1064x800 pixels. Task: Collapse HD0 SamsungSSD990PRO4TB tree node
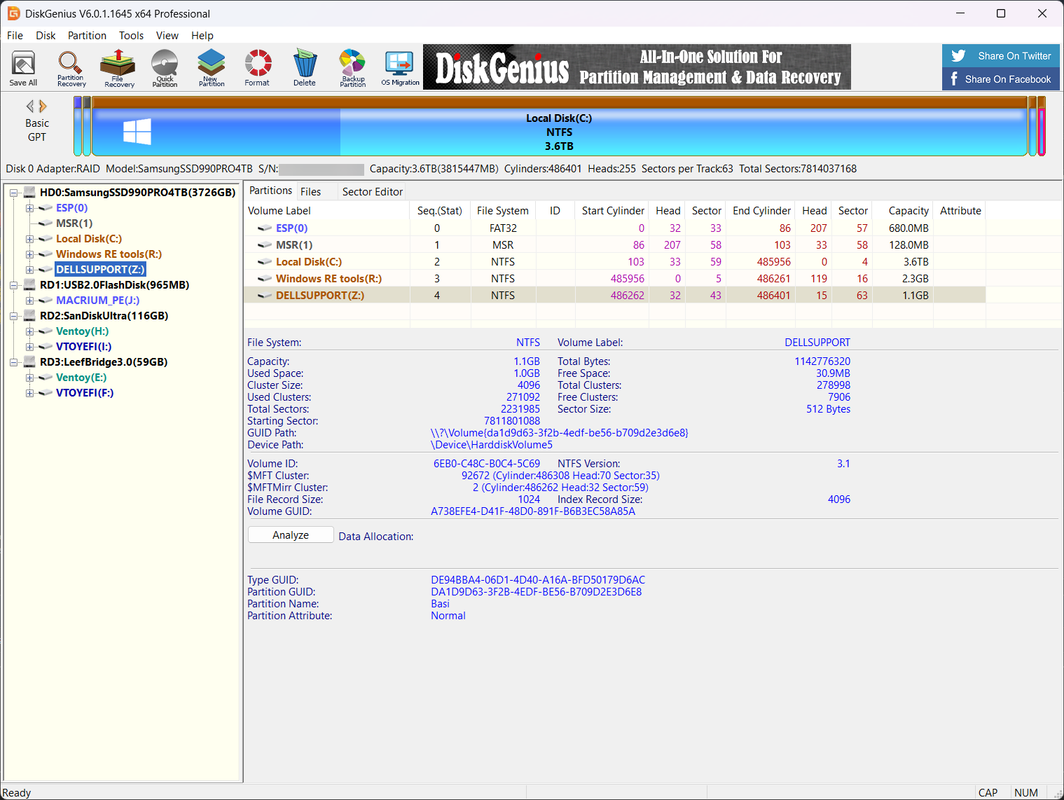tap(14, 193)
